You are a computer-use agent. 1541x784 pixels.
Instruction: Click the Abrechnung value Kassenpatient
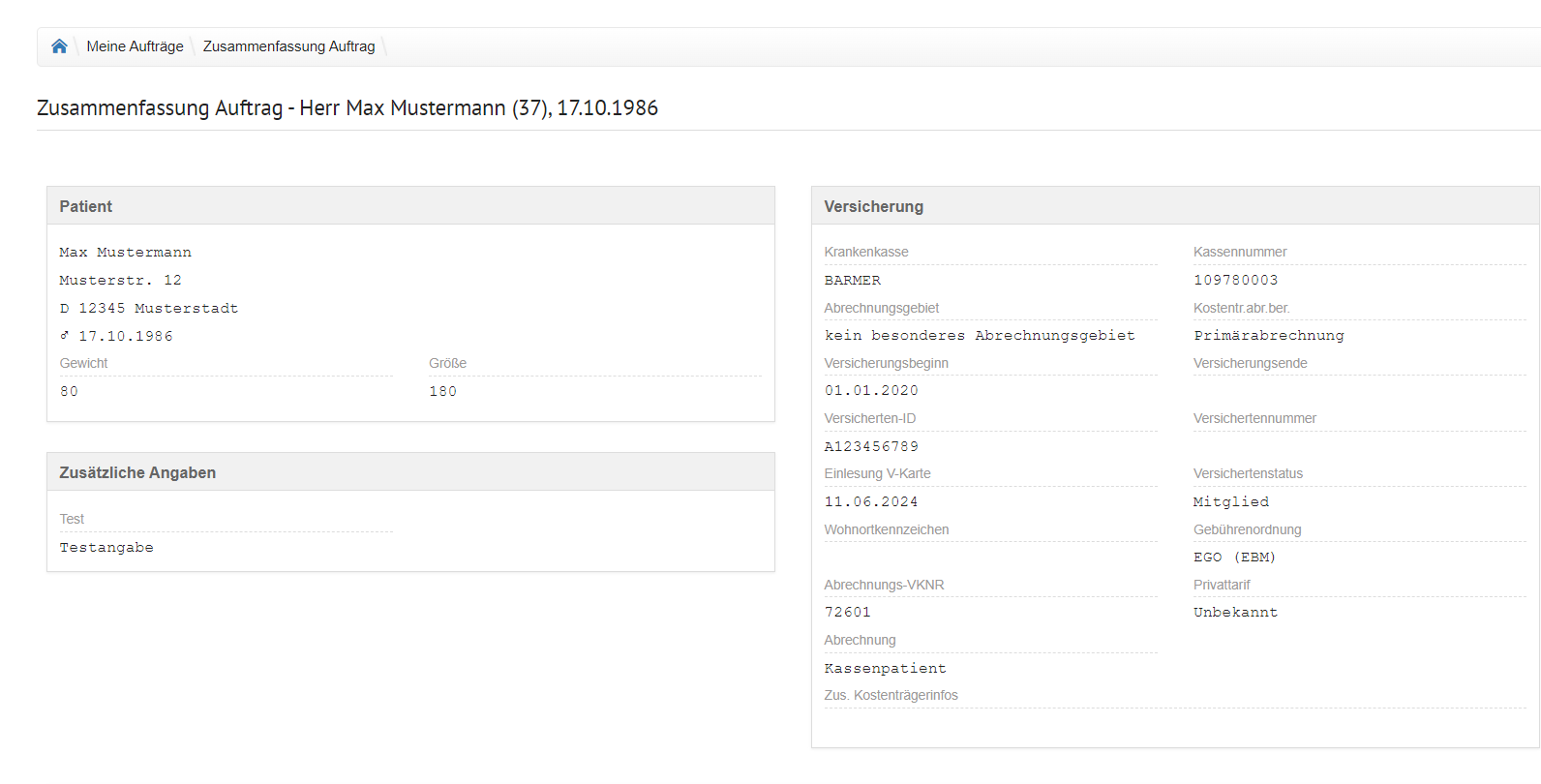pyautogui.click(x=885, y=669)
